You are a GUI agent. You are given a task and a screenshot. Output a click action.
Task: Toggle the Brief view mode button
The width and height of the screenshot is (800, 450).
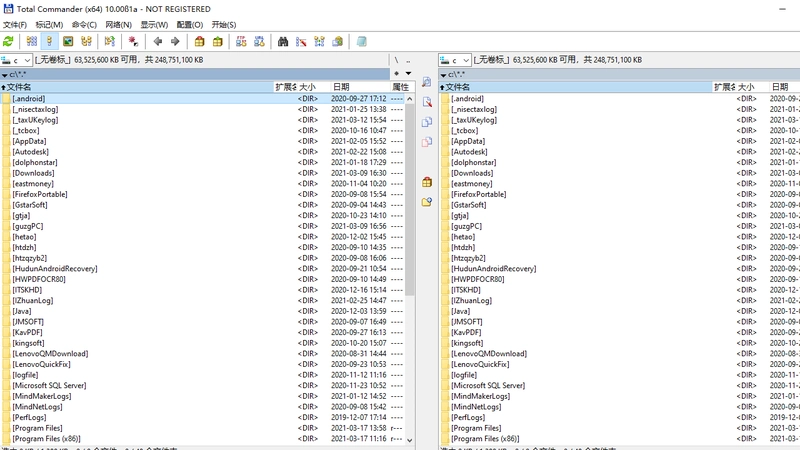[x=32, y=42]
